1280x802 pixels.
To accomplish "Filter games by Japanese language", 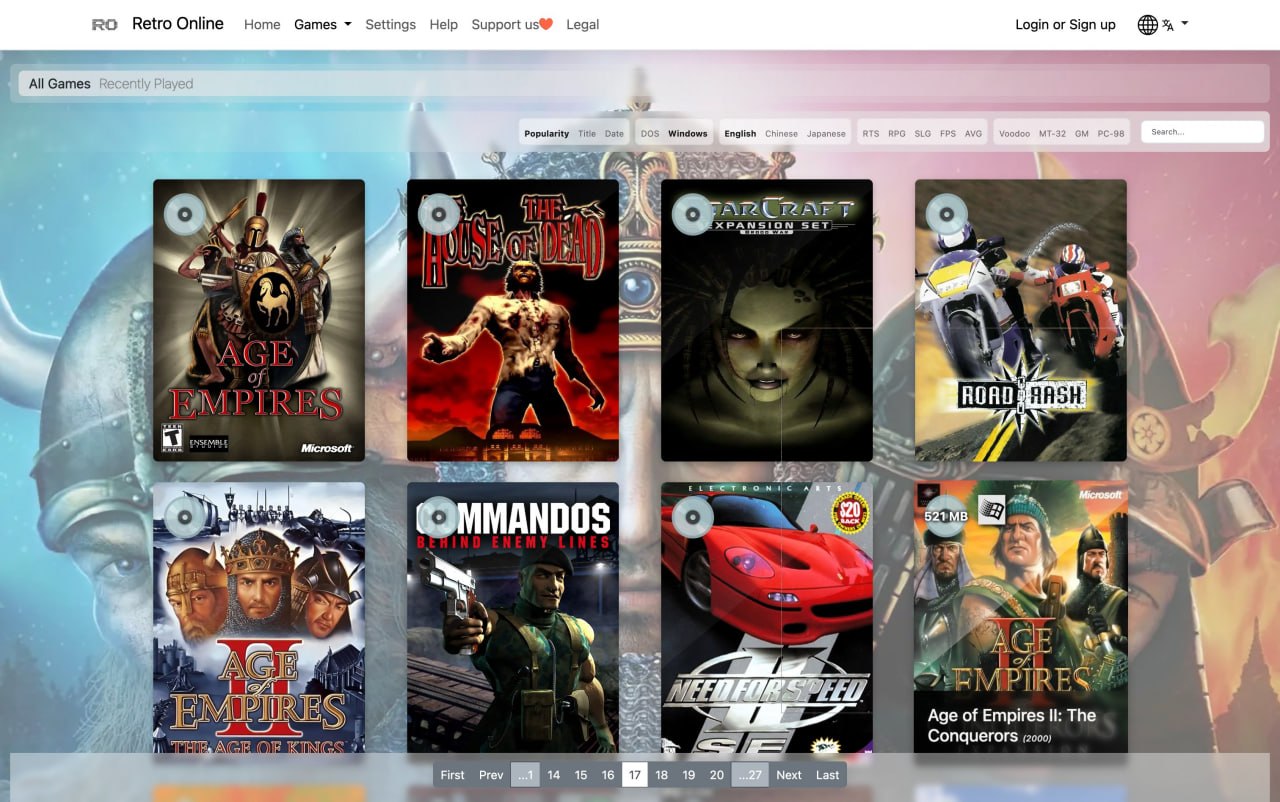I will pos(826,133).
